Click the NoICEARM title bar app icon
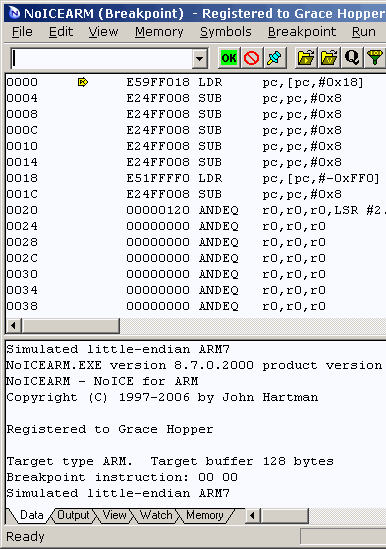Viewport: 386px width, 549px height. tap(14, 13)
